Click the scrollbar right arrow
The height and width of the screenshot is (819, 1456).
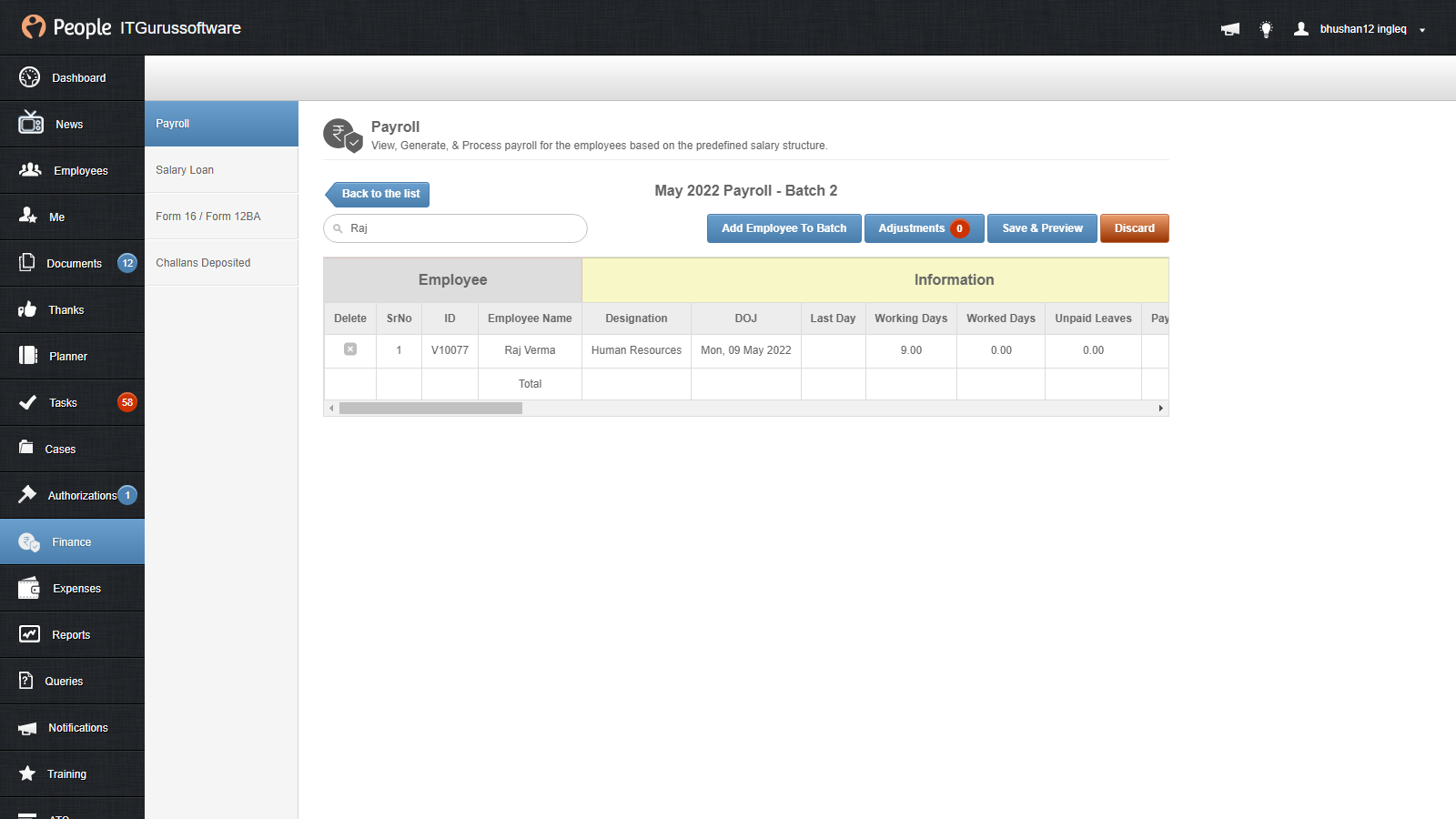pos(1161,409)
